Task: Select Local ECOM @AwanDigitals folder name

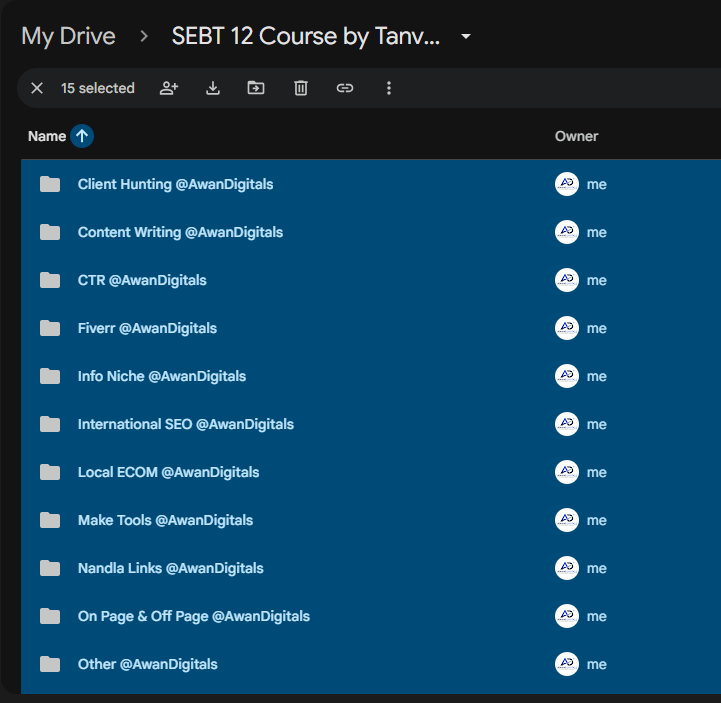Action: pyautogui.click(x=168, y=472)
